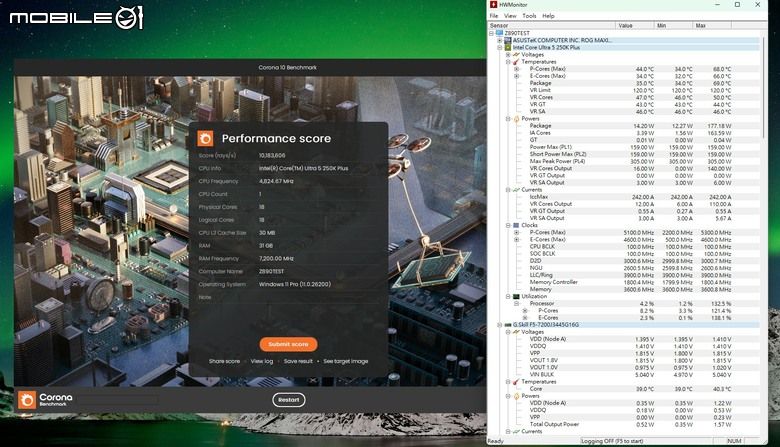Open the Tools menu in HWMonitor
780x447 pixels.
529,16
